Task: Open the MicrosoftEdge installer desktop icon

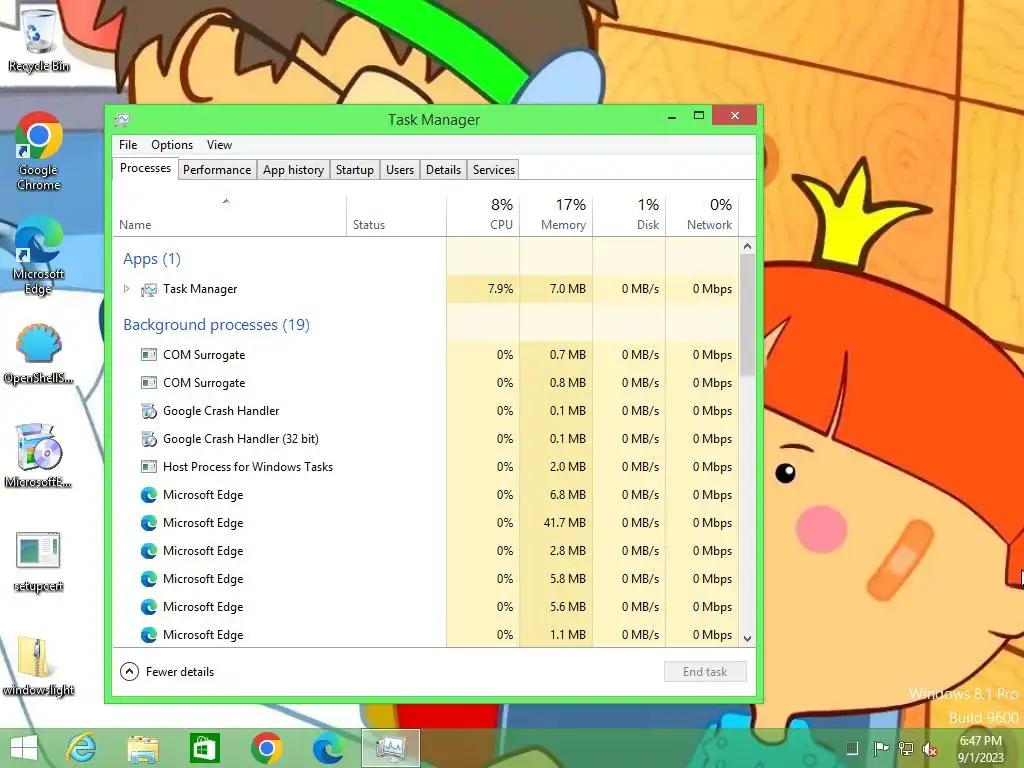Action: click(39, 456)
